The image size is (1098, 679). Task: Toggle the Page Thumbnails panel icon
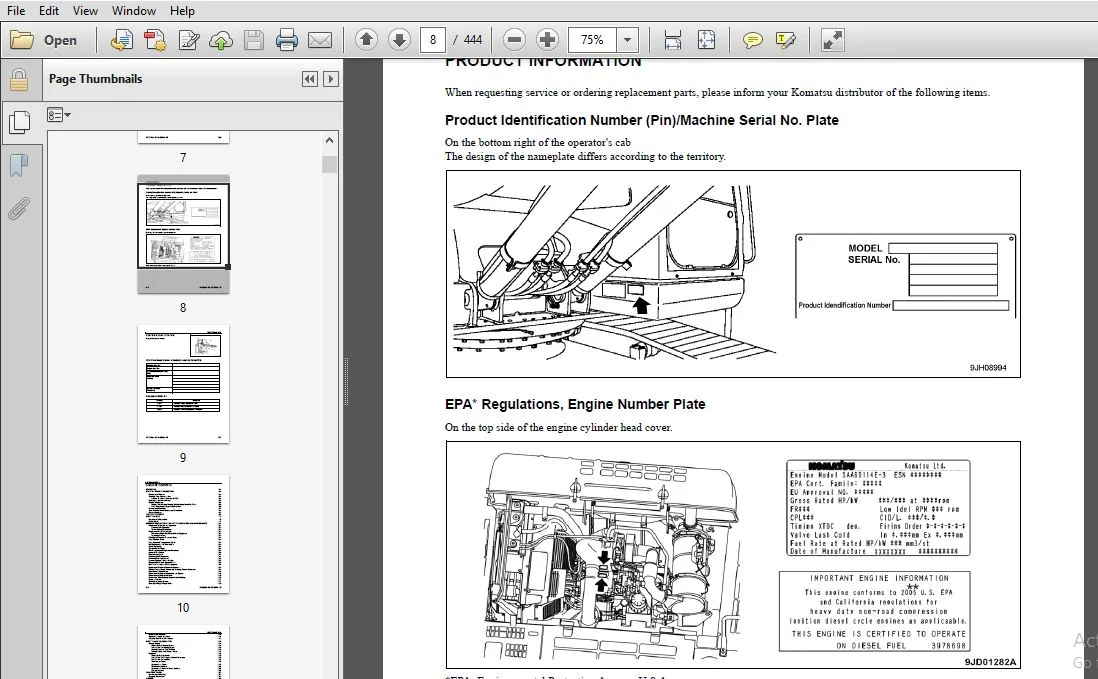click(x=19, y=122)
